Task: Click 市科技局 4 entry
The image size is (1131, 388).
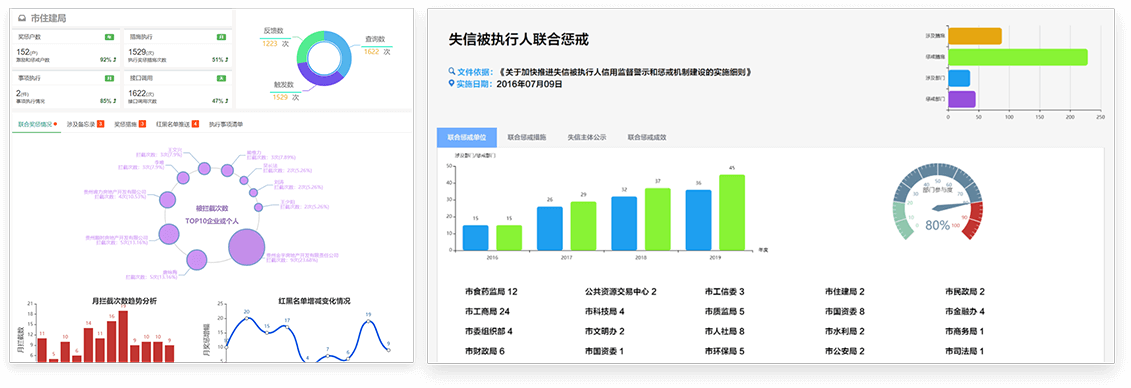Action: pyautogui.click(x=604, y=312)
